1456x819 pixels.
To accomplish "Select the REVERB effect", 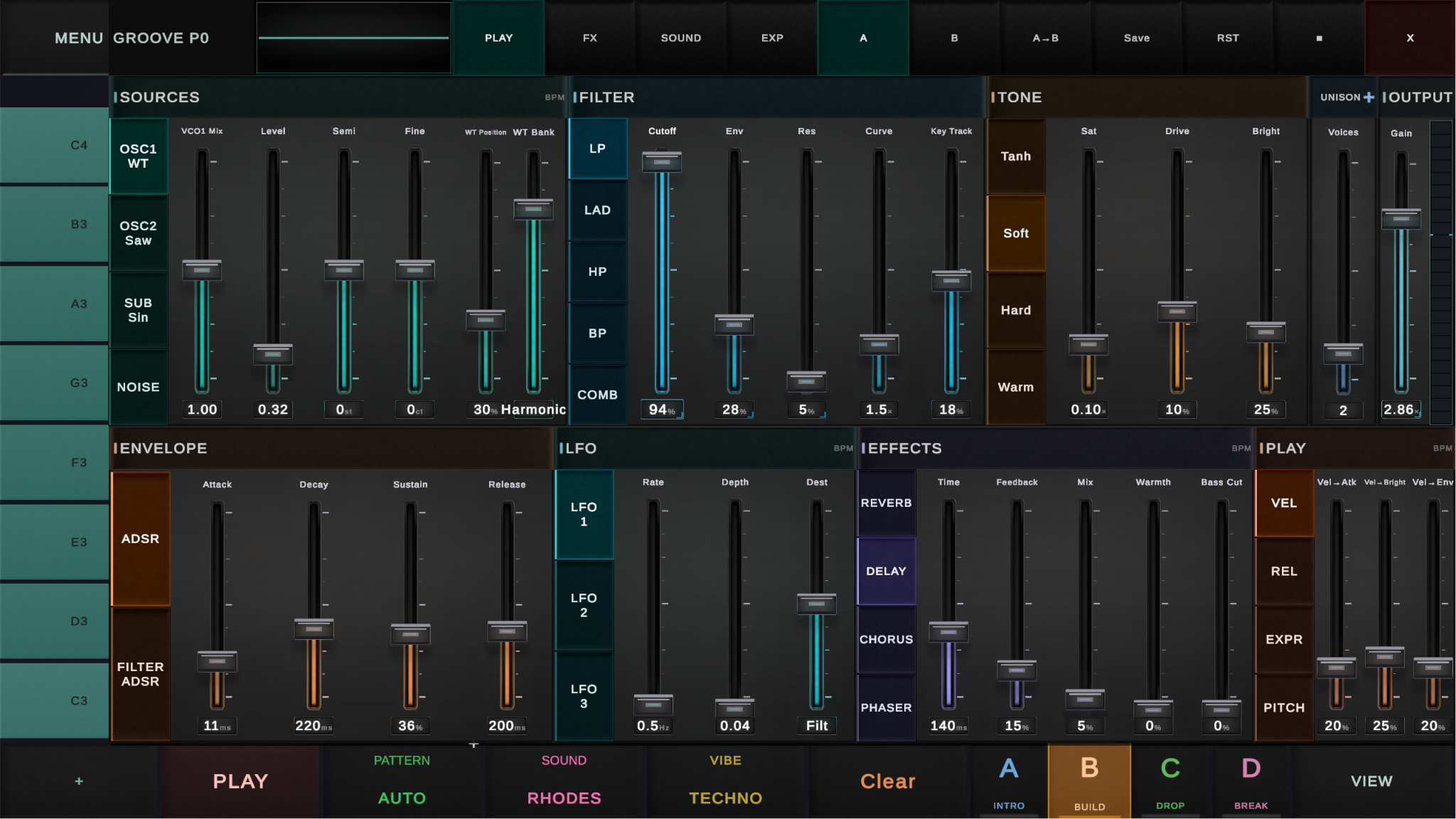I will pos(887,503).
